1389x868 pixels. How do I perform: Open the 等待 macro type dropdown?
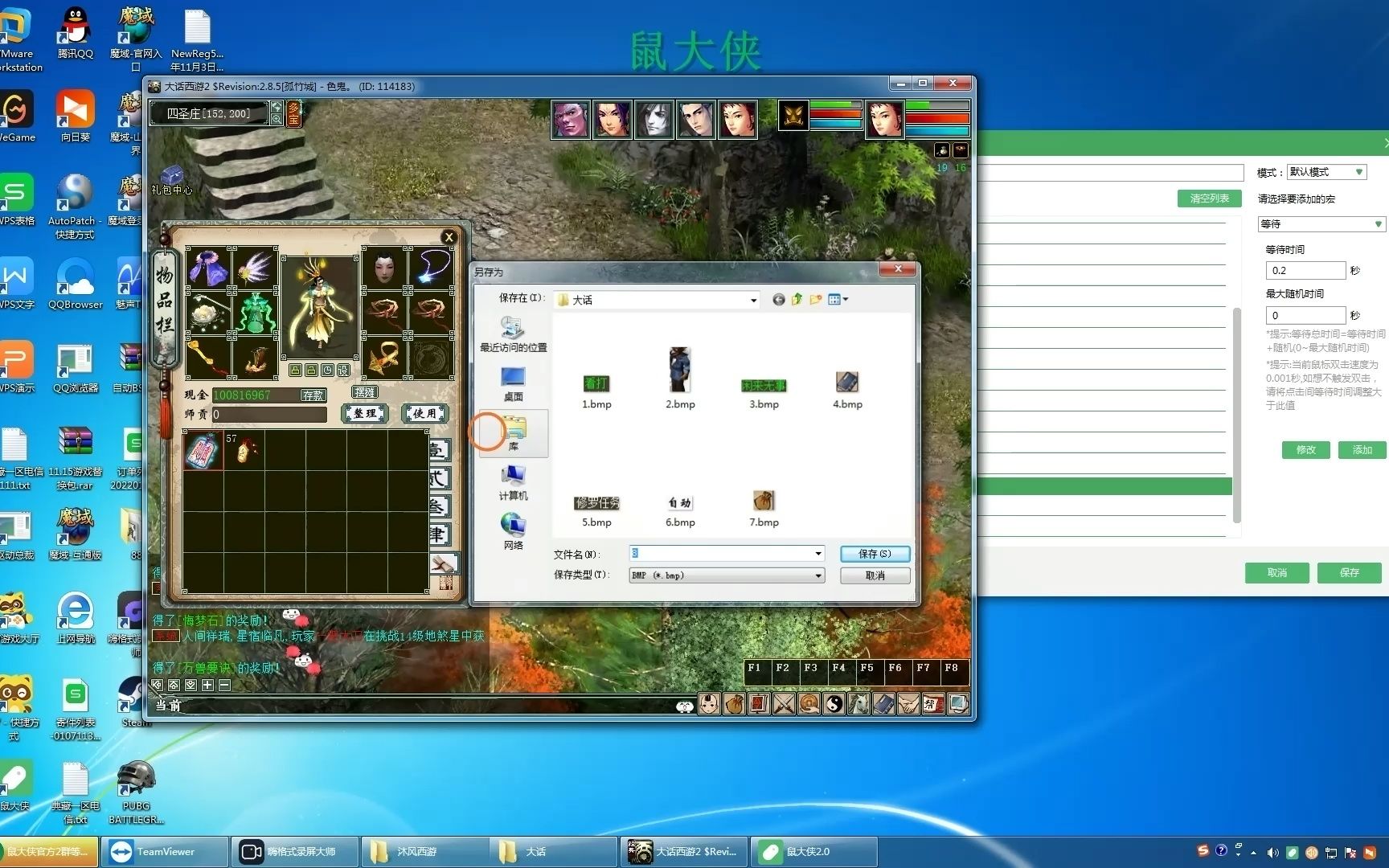coord(1321,223)
